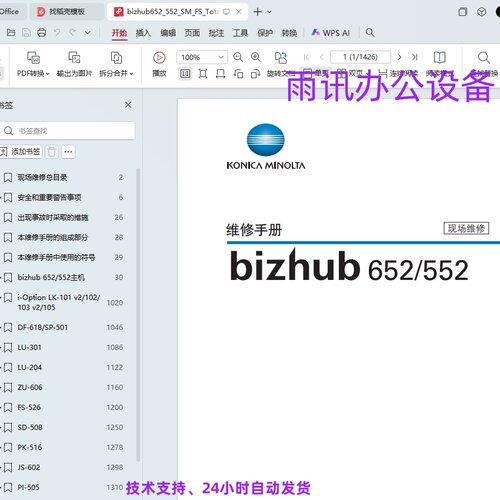Select the actual size 1:1 view icon
This screenshot has height=500, width=500.
185,73
